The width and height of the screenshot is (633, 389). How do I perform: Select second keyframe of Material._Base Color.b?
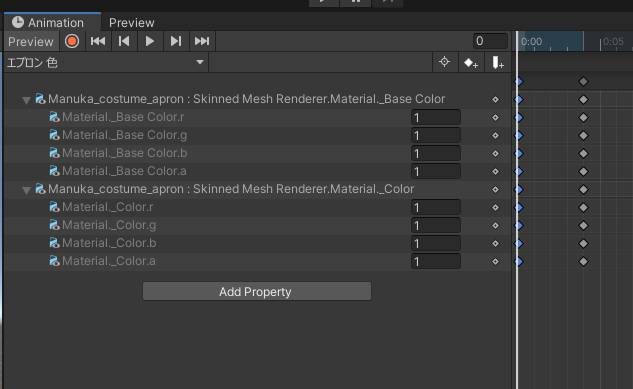[x=583, y=153]
